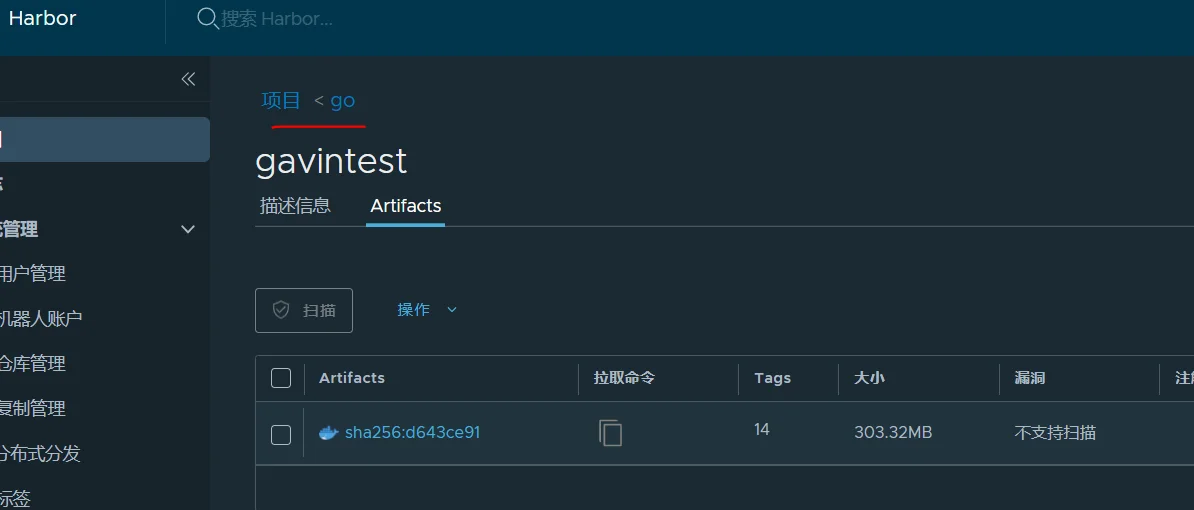Screen dimensions: 1194x510
Task: Go to 复制管理 in sidebar
Action: [33, 409]
